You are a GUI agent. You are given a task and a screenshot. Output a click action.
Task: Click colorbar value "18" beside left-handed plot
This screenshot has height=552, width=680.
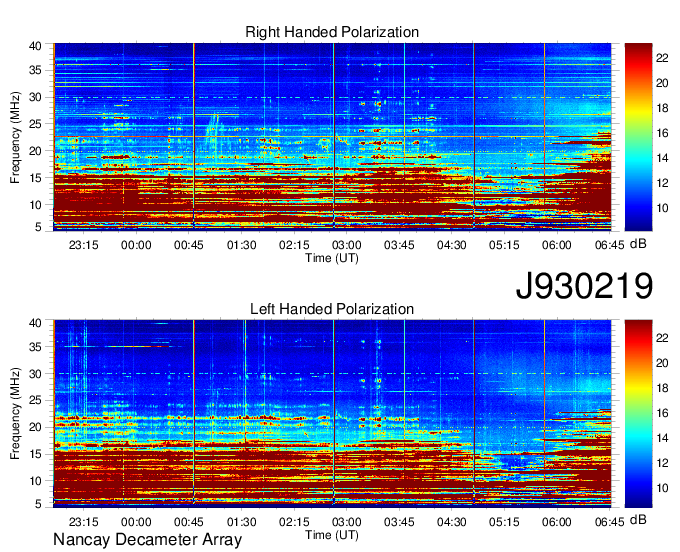662,388
